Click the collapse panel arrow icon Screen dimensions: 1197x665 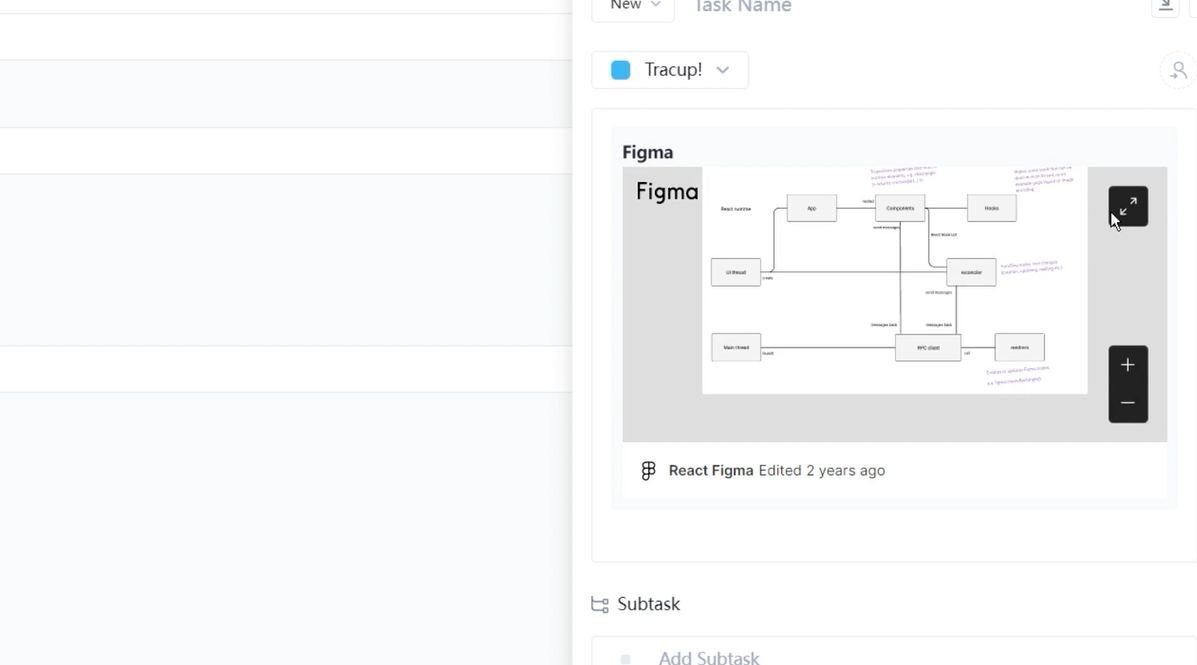pyautogui.click(x=1165, y=6)
